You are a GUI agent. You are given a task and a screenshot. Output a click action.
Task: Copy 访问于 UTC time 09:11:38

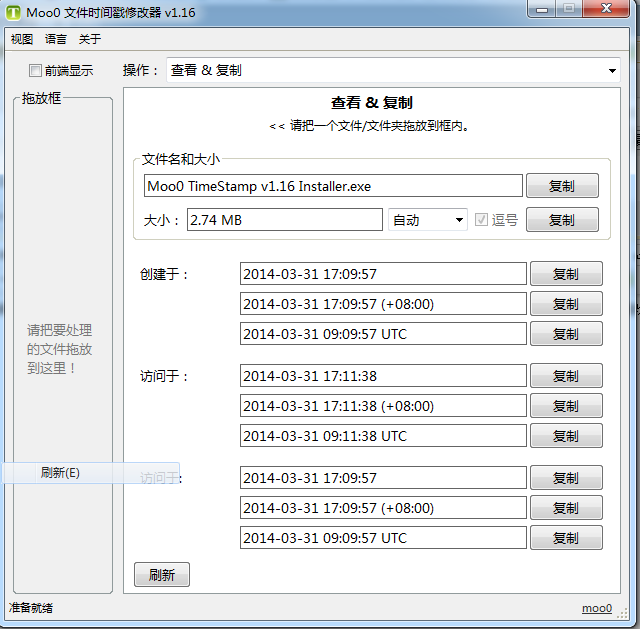pyautogui.click(x=566, y=436)
